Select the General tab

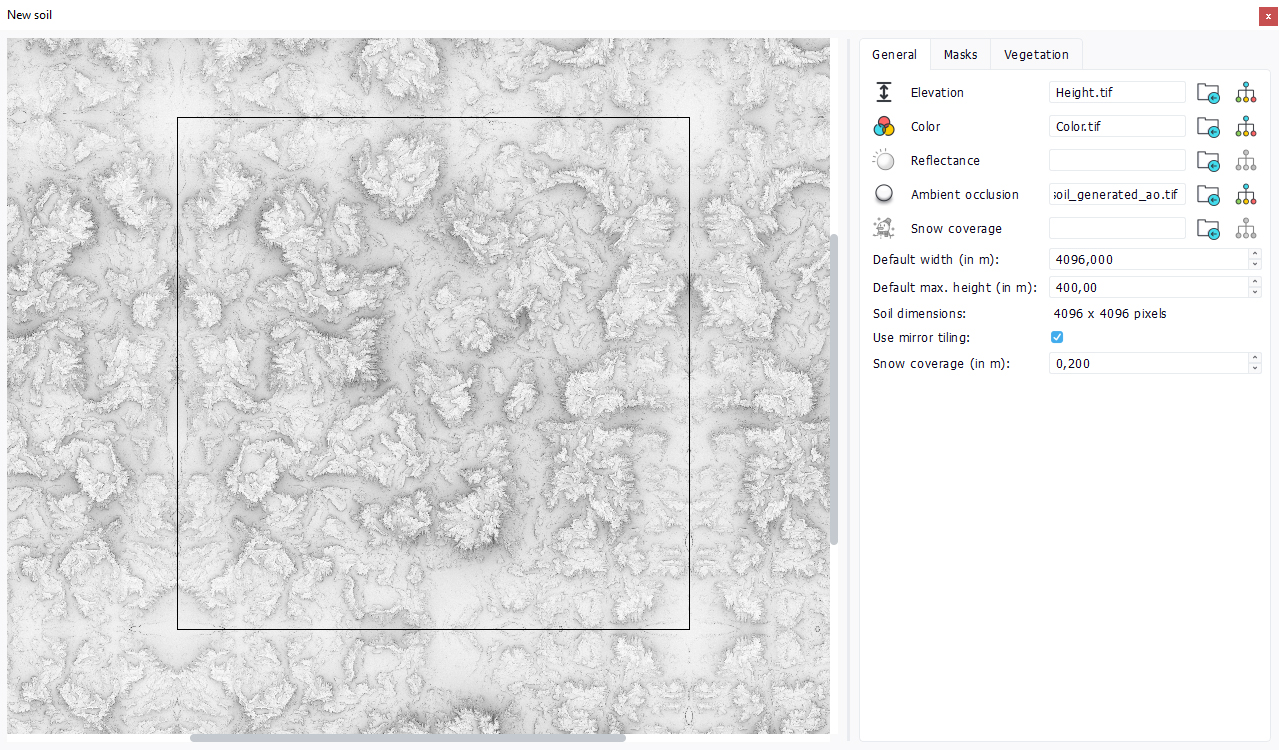[894, 55]
